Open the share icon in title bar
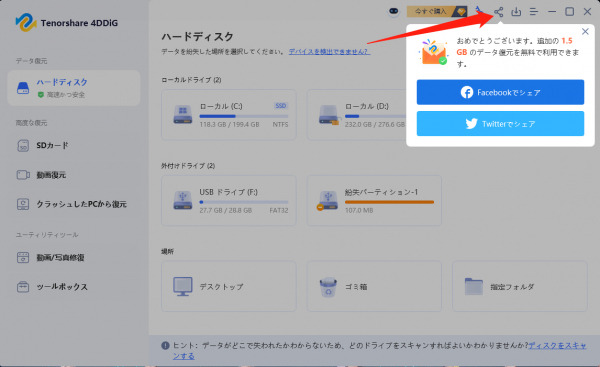 pos(498,11)
